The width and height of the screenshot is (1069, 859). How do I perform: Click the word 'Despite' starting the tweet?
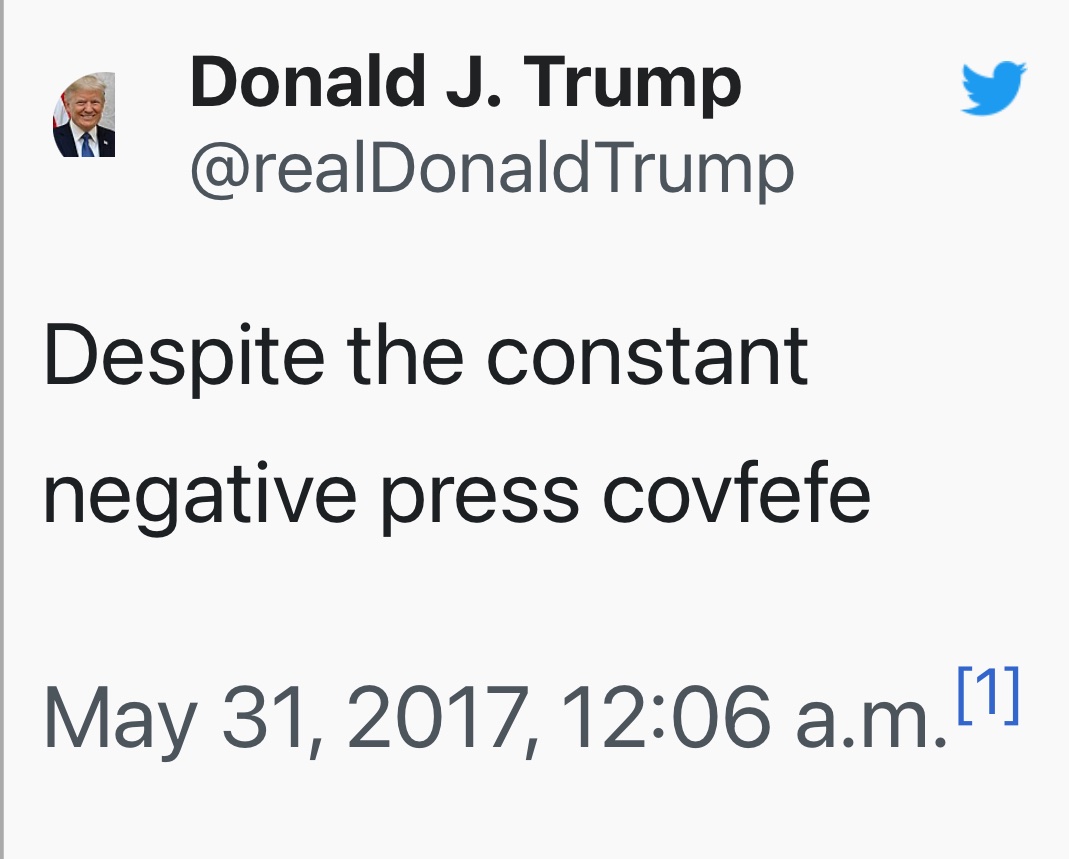click(x=183, y=358)
